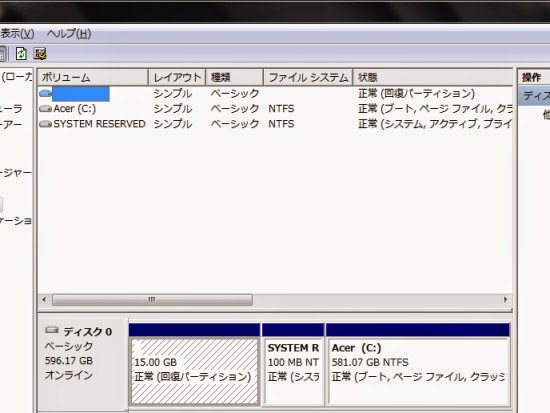Screen dimensions: 550x413
Task: Open the settings toolbar icon beside refresh
Action: (x=40, y=54)
